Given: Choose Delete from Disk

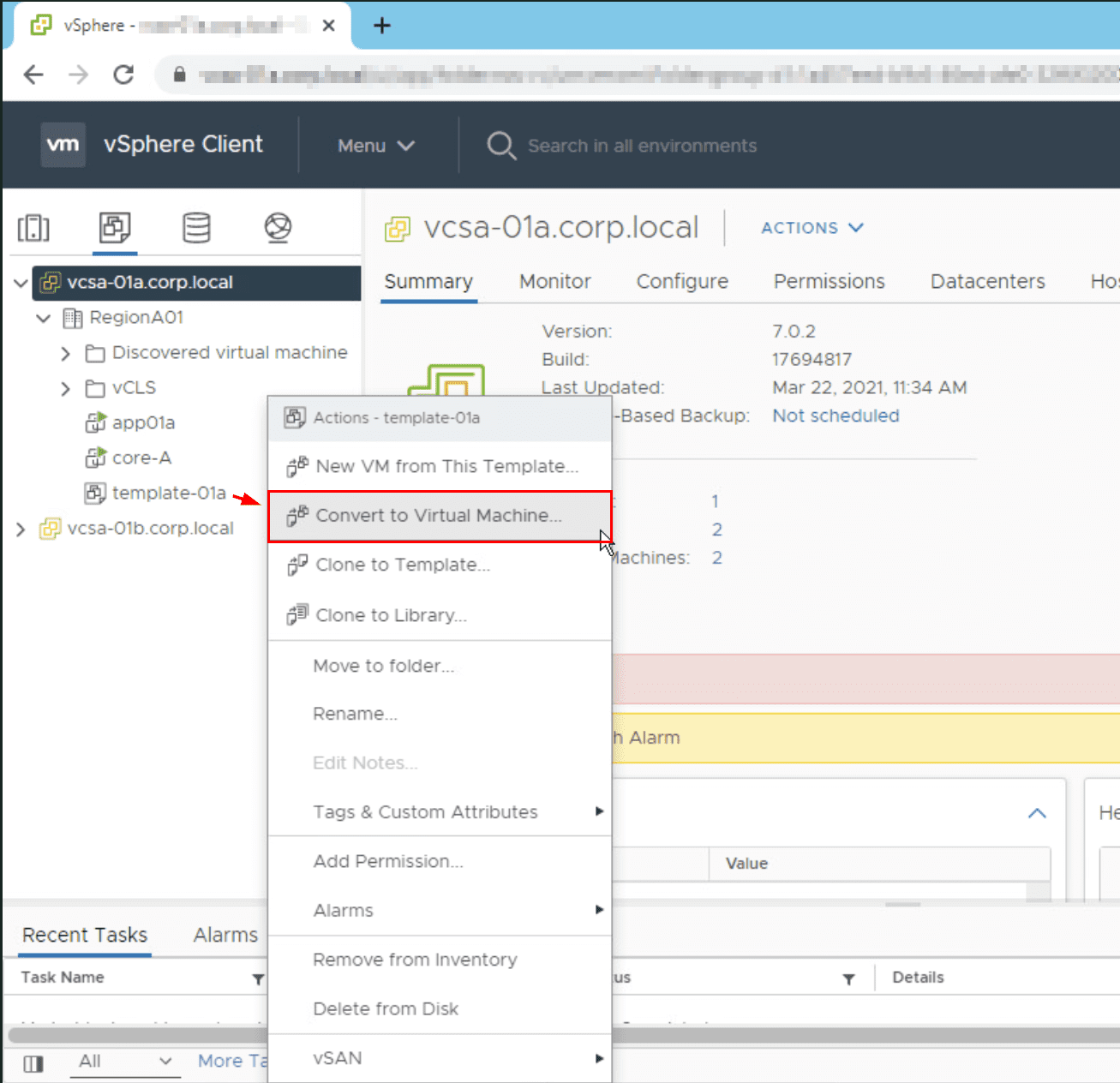Looking at the screenshot, I should point(440,1008).
